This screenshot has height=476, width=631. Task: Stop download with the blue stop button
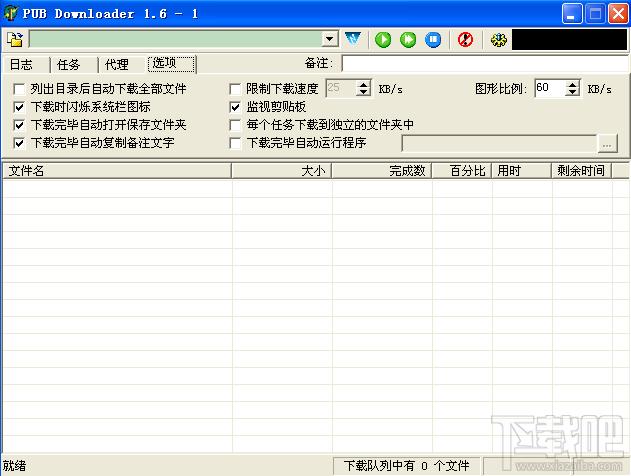click(x=433, y=39)
